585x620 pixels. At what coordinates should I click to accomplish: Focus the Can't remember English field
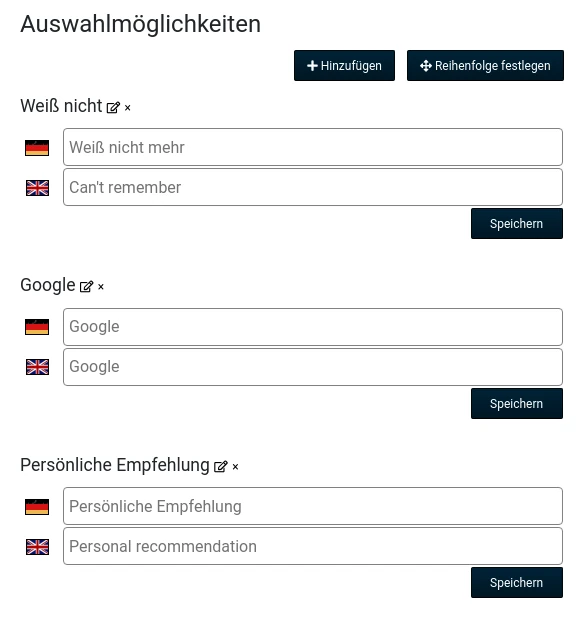point(313,187)
